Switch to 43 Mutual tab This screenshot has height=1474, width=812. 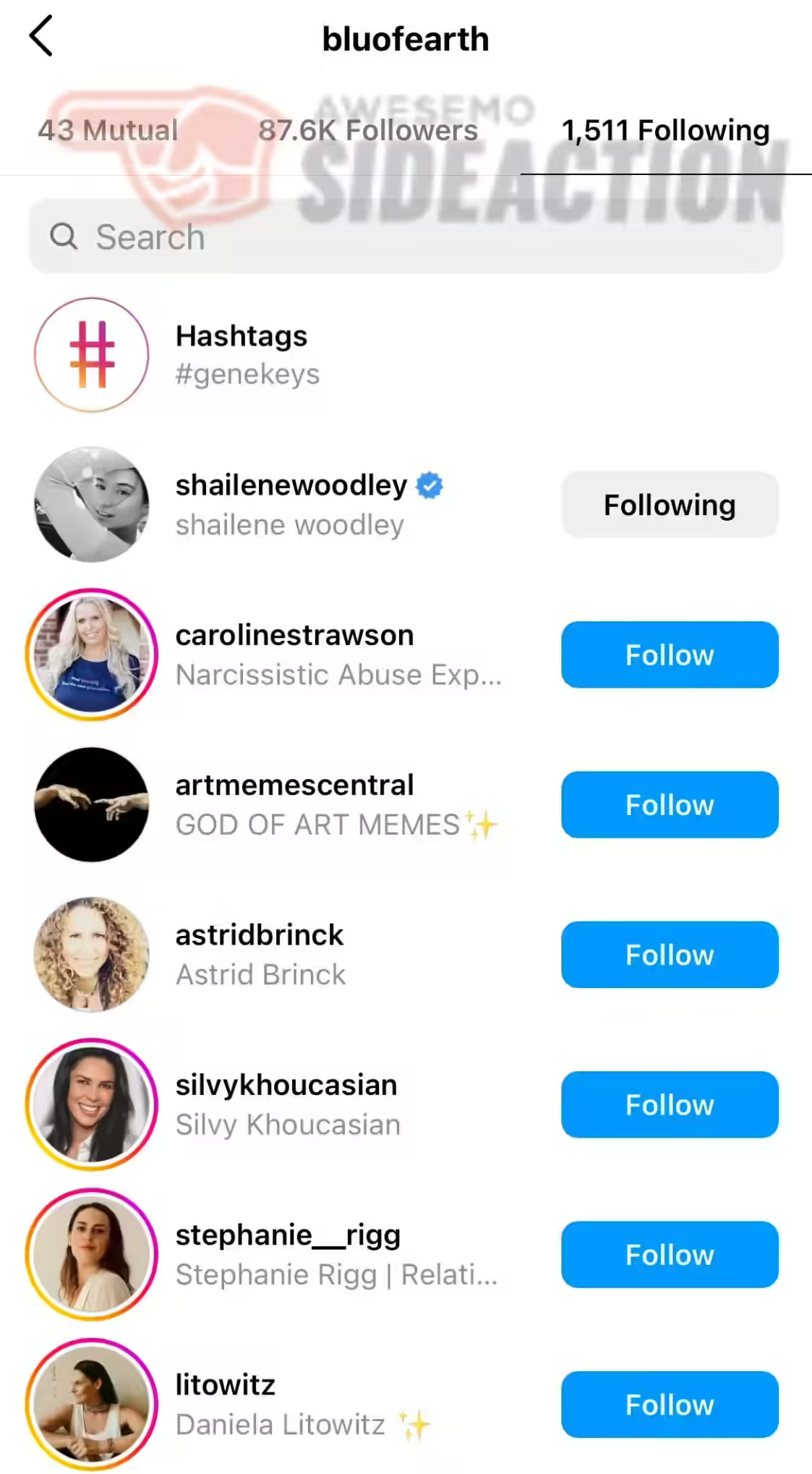click(108, 130)
